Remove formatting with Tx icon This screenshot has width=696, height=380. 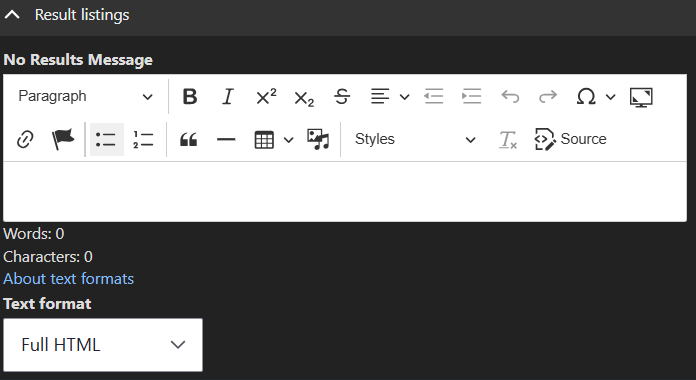click(x=508, y=139)
